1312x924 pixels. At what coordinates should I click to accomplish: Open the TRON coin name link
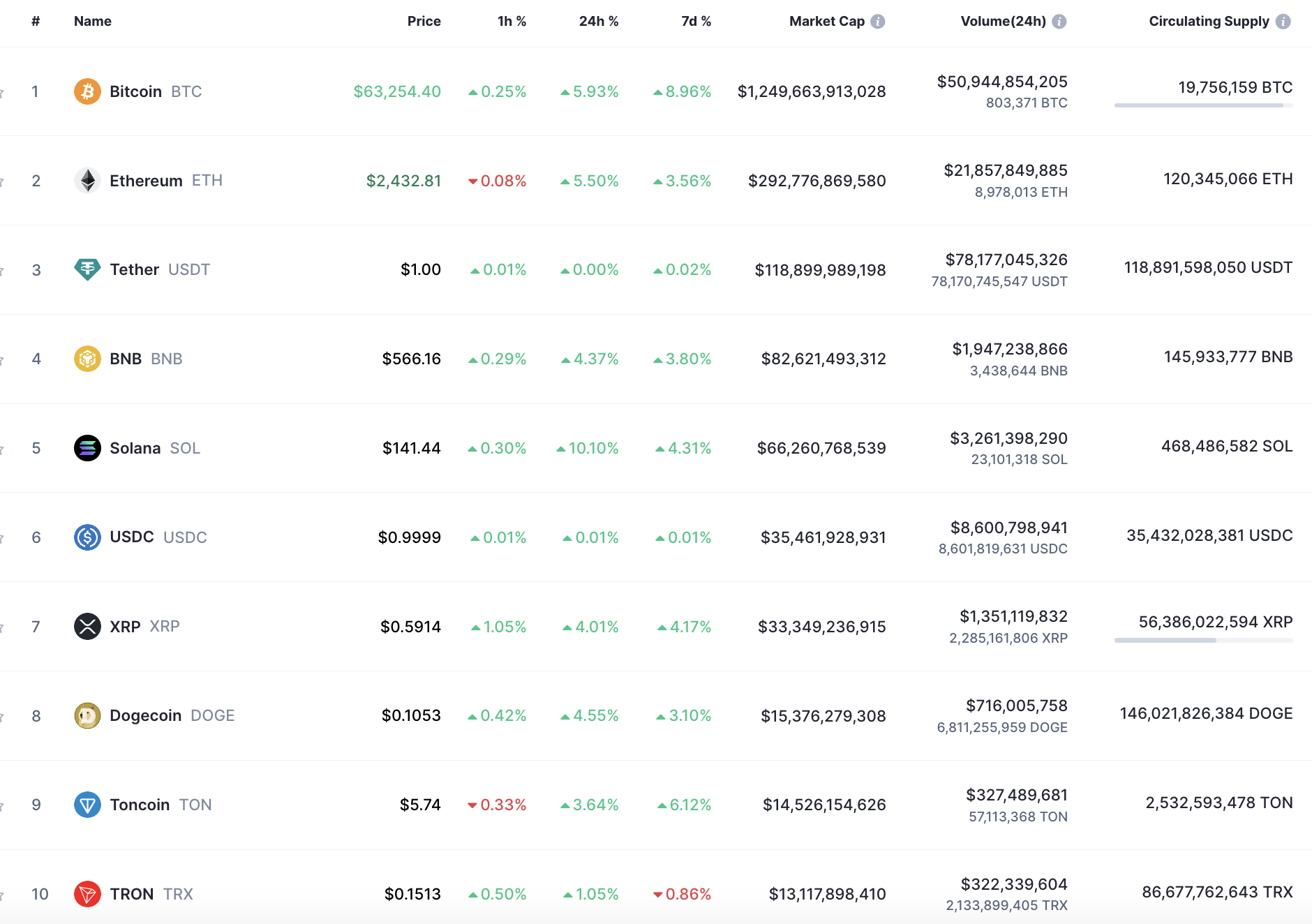click(132, 894)
